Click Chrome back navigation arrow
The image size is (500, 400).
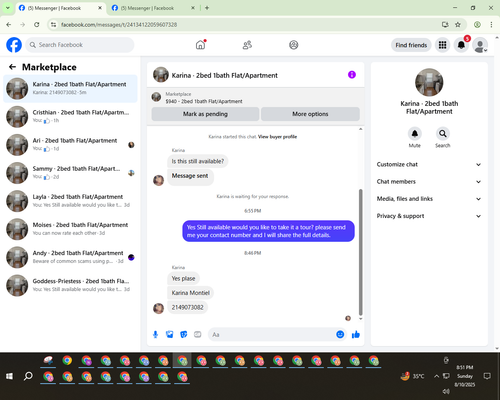coord(9,25)
